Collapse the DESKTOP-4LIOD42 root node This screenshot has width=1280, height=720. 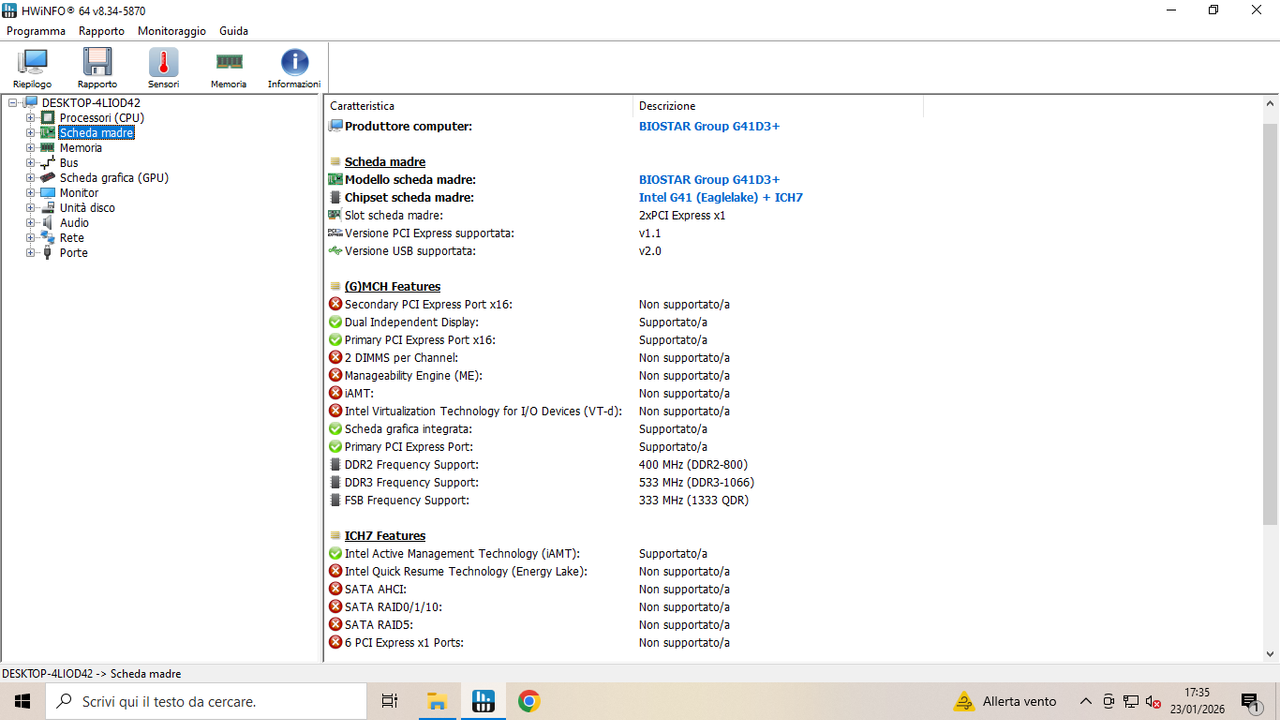tap(13, 103)
